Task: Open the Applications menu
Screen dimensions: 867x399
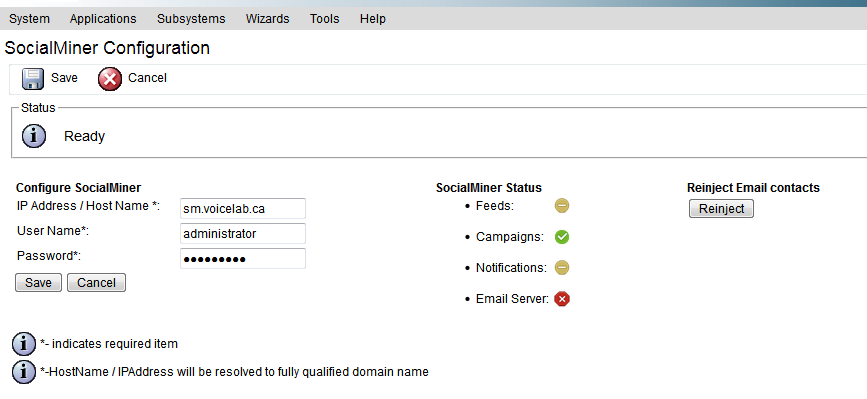Action: pos(103,19)
